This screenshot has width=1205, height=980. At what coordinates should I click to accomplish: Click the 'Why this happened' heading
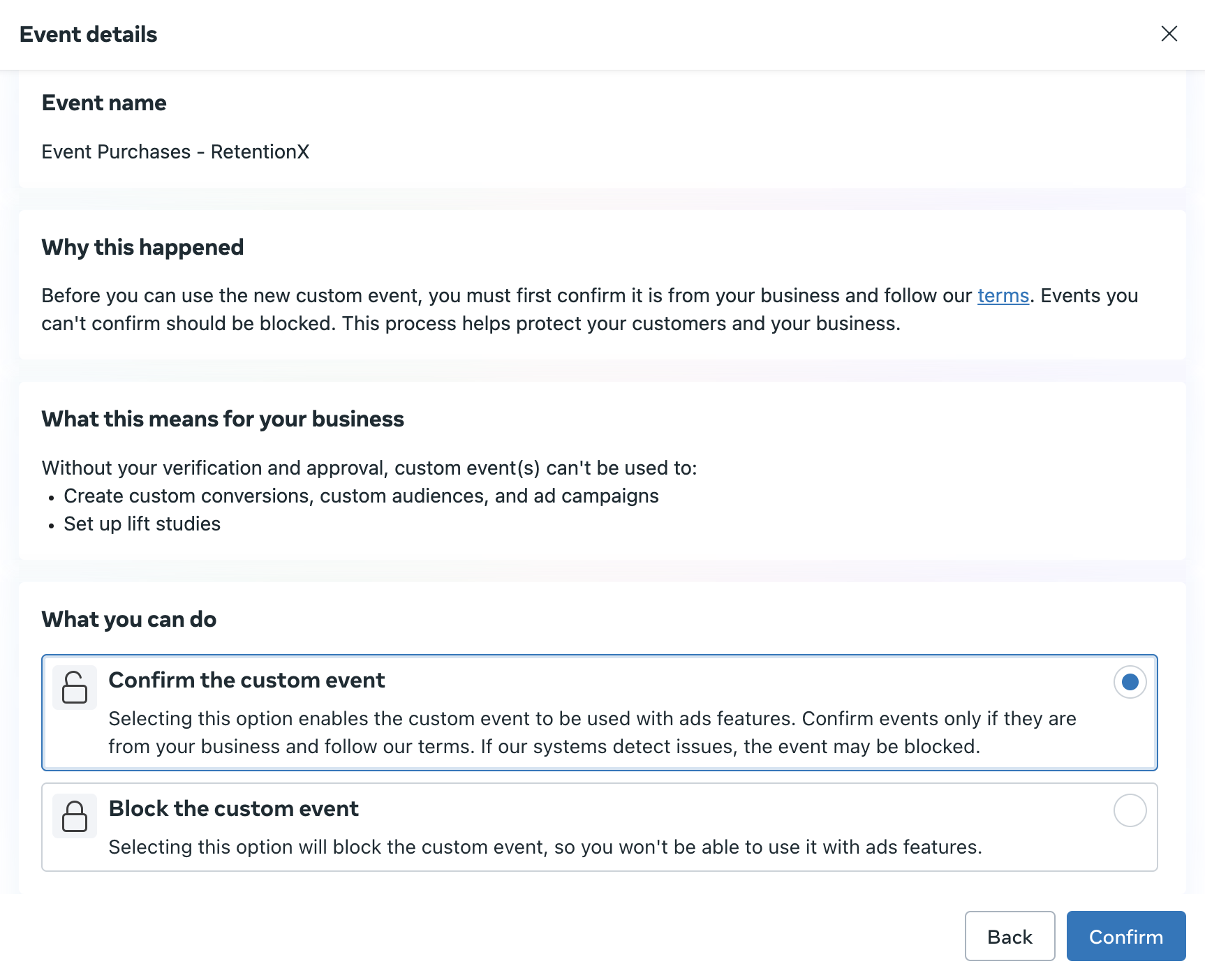click(x=142, y=247)
